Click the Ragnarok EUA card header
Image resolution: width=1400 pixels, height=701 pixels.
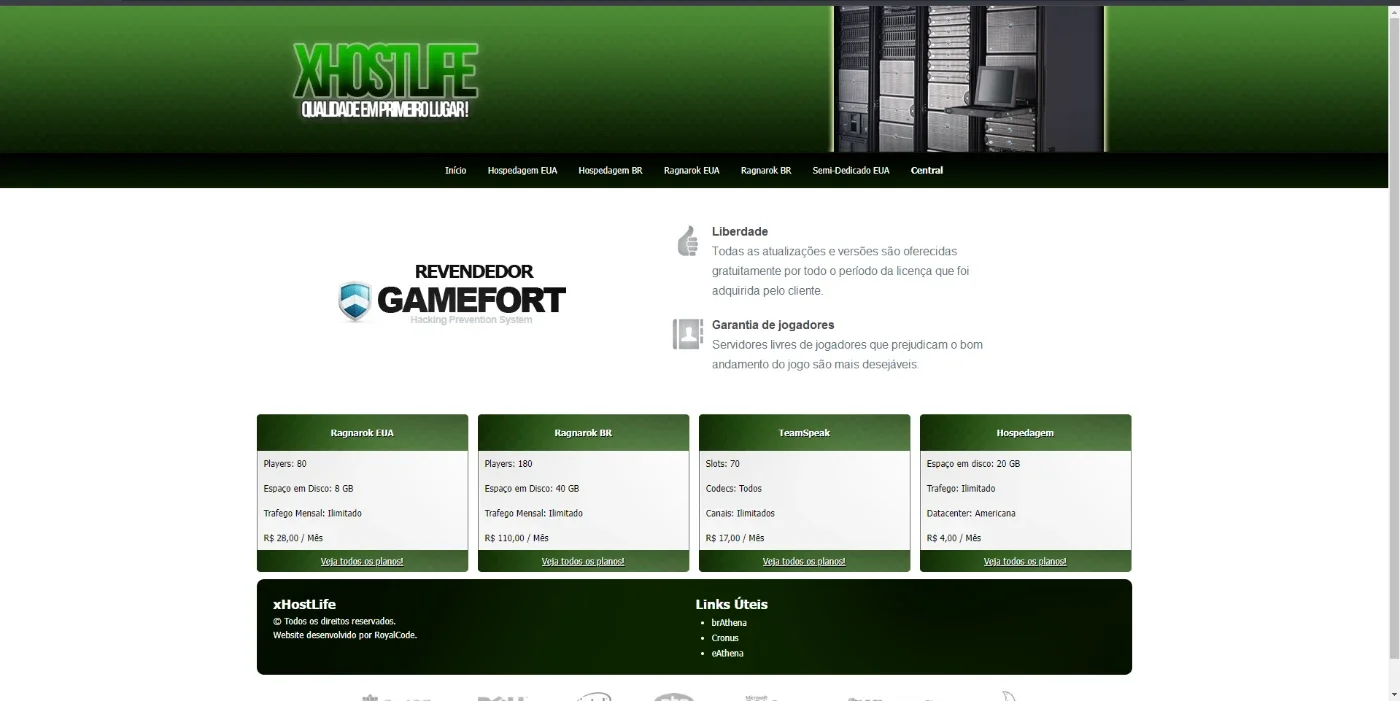(x=362, y=433)
